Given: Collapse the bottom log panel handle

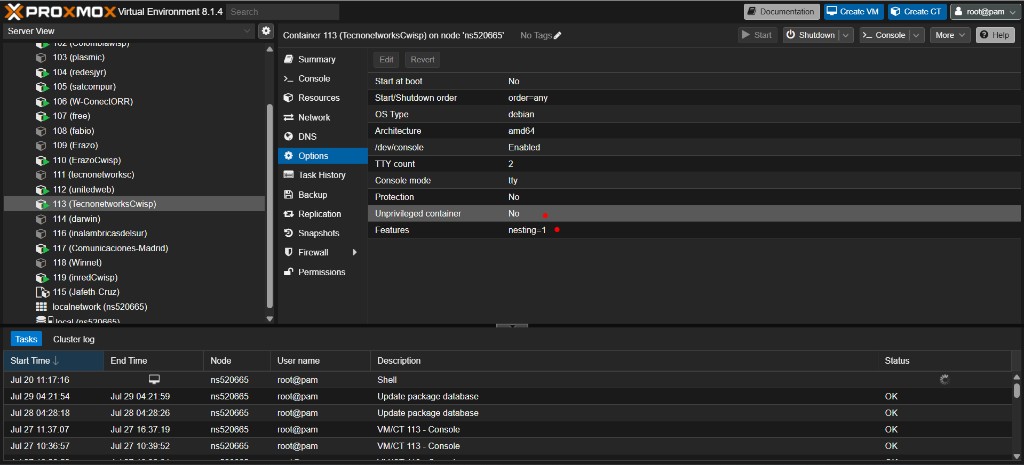Looking at the screenshot, I should (x=512, y=325).
